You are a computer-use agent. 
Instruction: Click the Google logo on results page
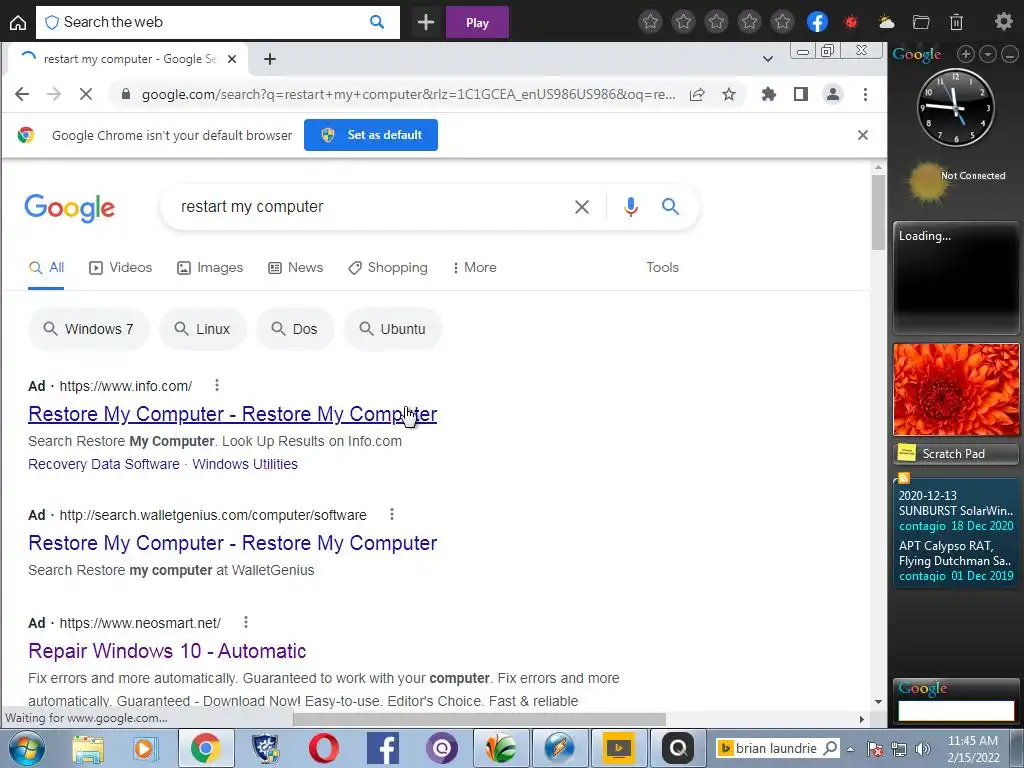[x=69, y=208]
